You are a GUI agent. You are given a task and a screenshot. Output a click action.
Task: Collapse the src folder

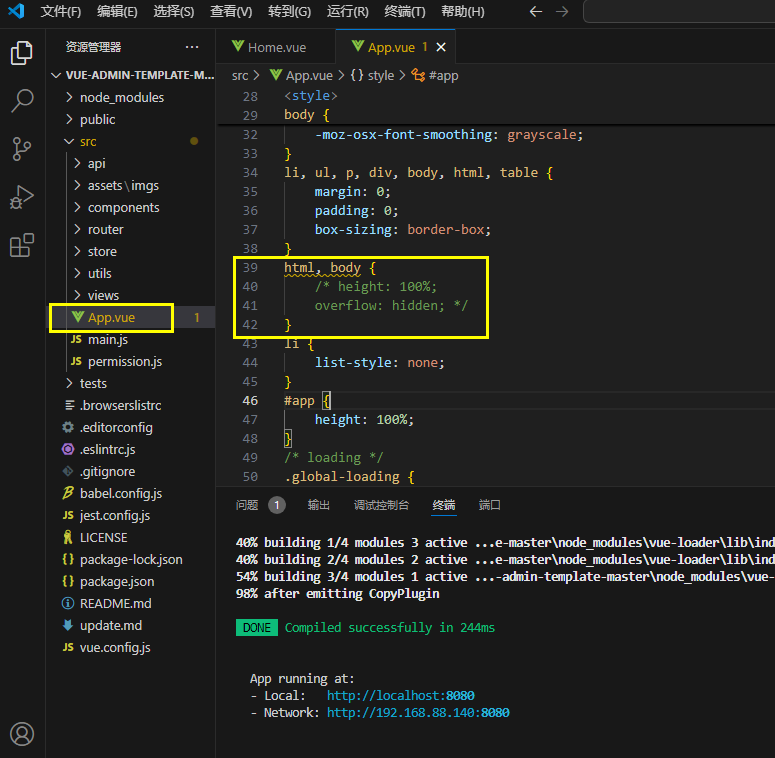point(88,141)
